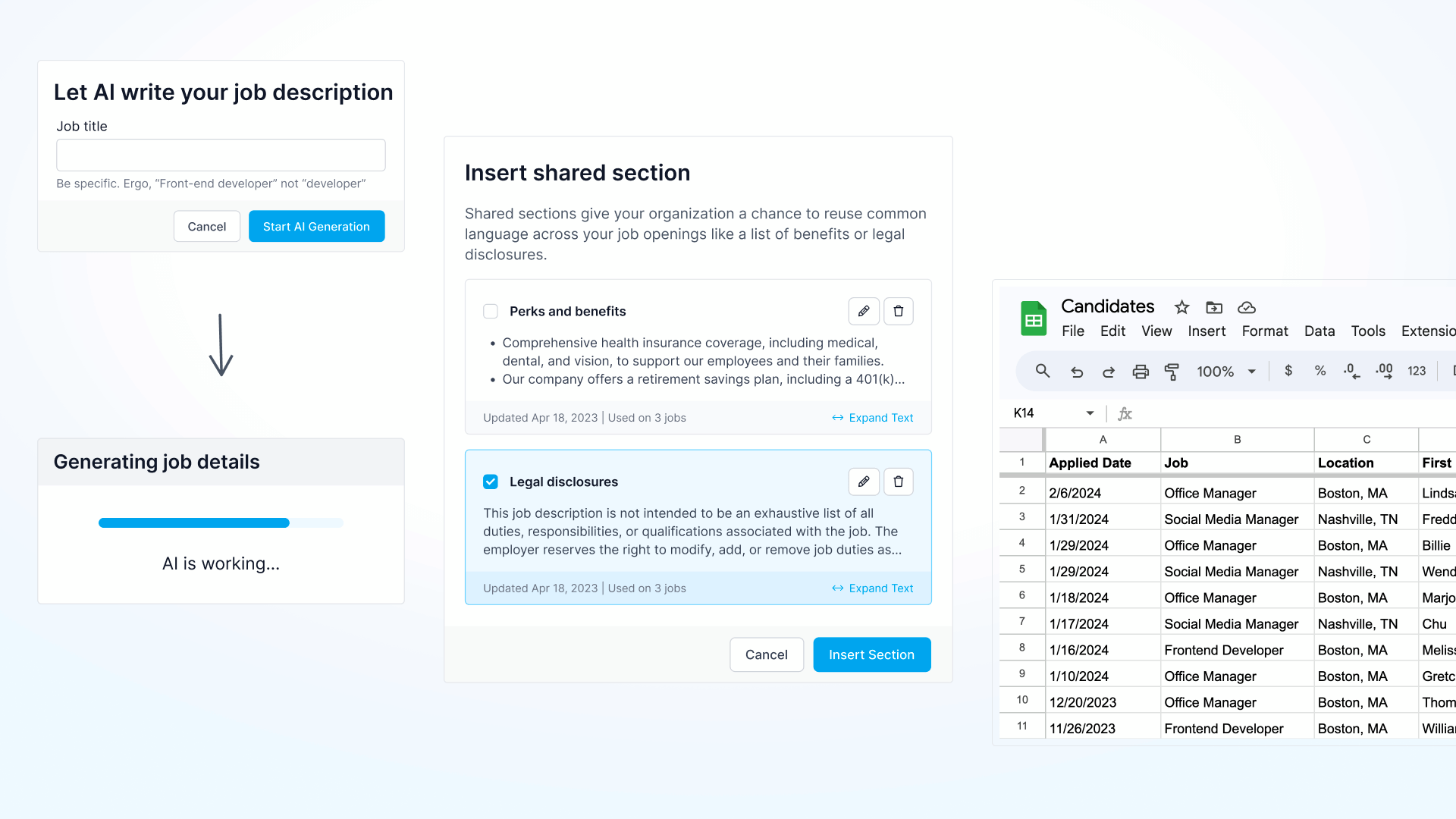Delete the Legal disclosures section
Image resolution: width=1456 pixels, height=819 pixels.
tap(899, 482)
